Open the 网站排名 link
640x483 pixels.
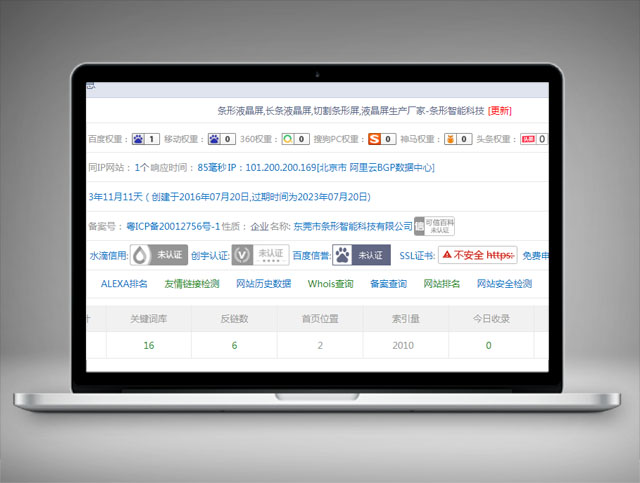[x=442, y=284]
